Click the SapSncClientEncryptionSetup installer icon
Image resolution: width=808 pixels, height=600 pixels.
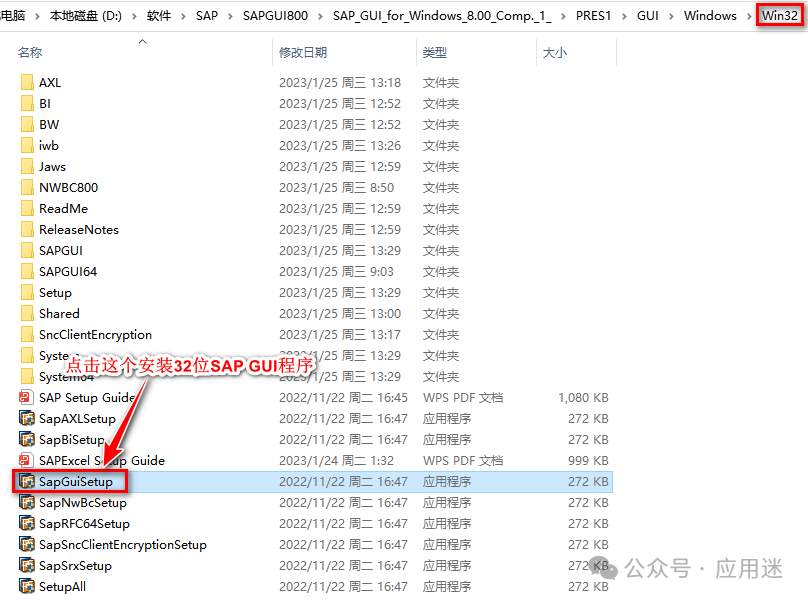pos(26,544)
